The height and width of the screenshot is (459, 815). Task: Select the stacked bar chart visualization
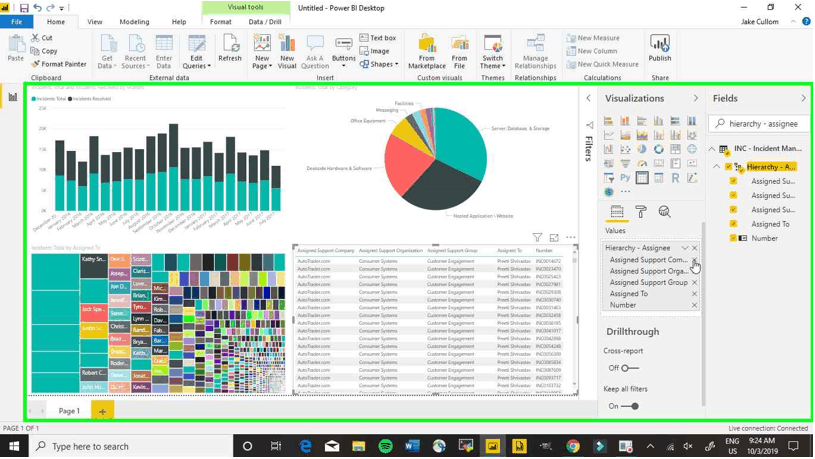pos(609,121)
